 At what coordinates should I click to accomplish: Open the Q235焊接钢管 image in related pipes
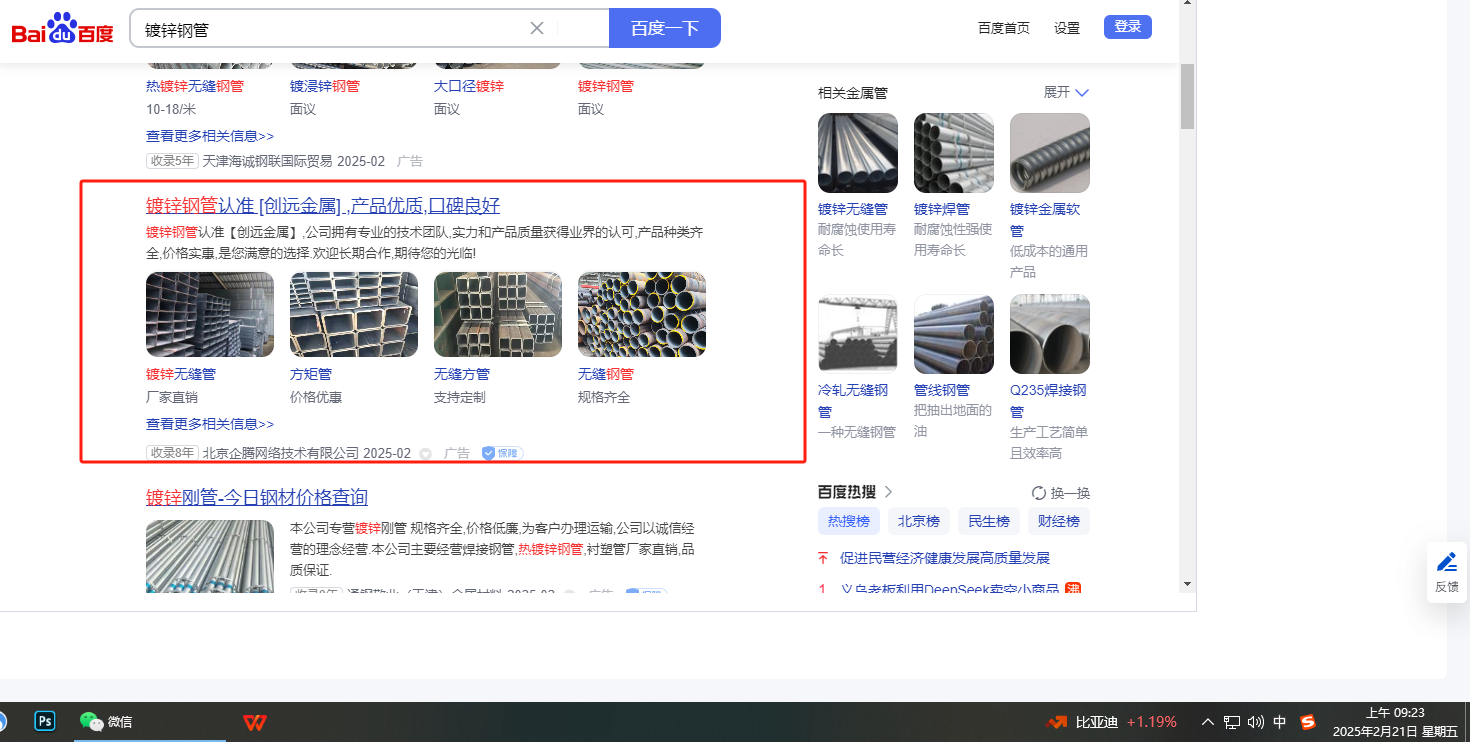click(1050, 334)
